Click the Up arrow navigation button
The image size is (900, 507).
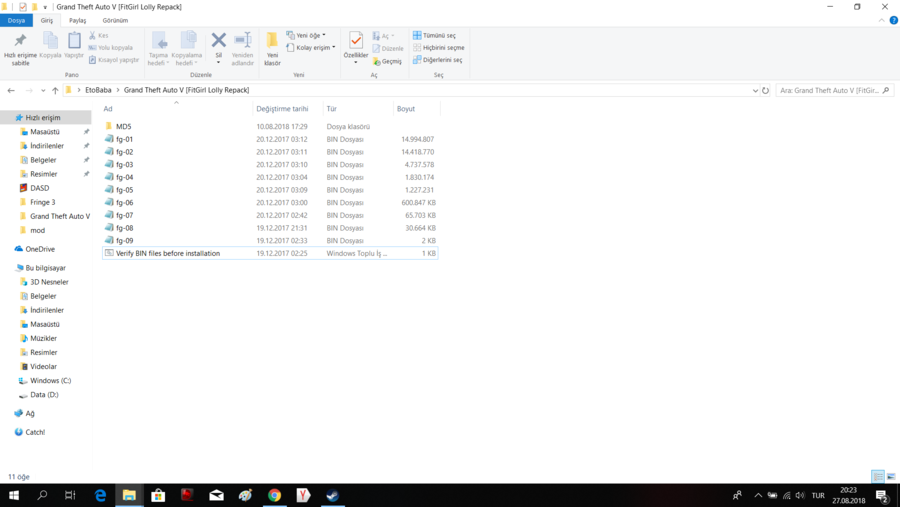point(55,90)
